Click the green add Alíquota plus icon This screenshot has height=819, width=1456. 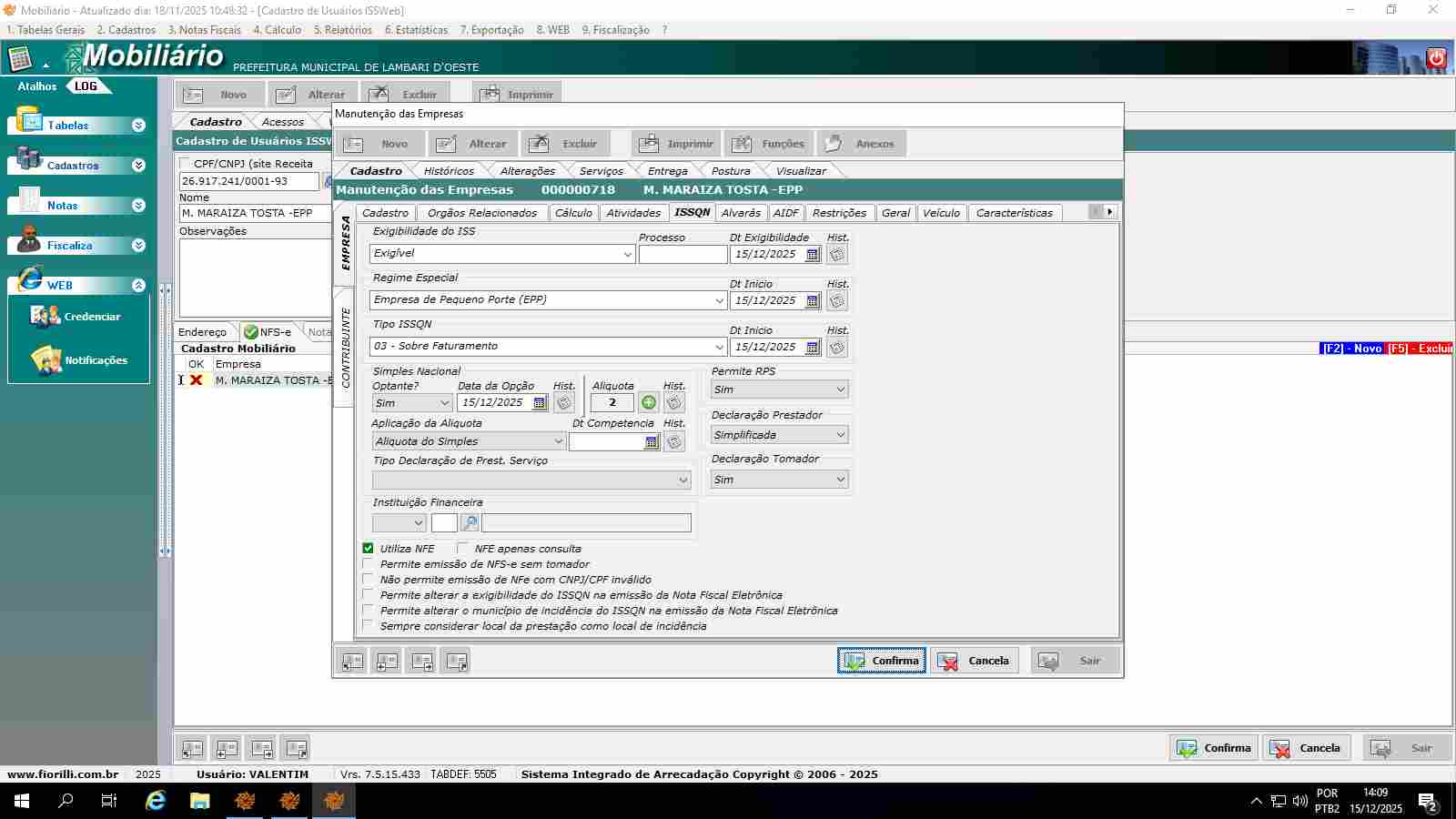[x=649, y=402]
